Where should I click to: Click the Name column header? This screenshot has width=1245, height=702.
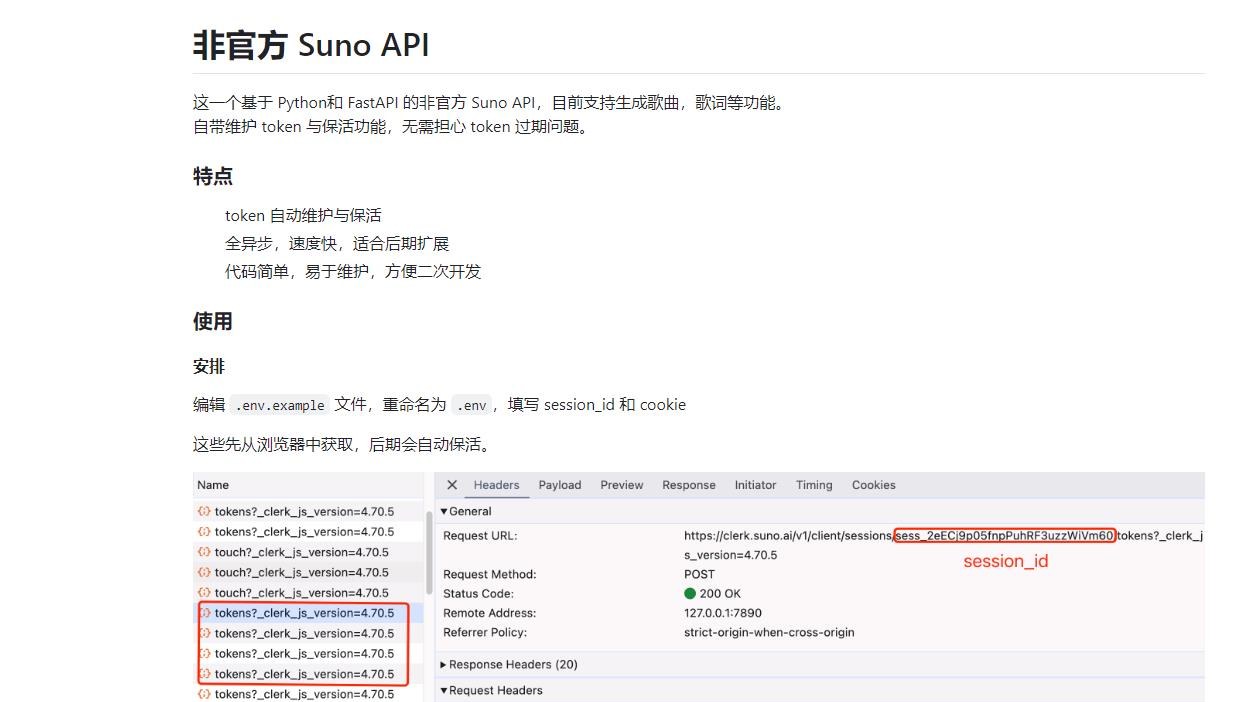(x=213, y=485)
